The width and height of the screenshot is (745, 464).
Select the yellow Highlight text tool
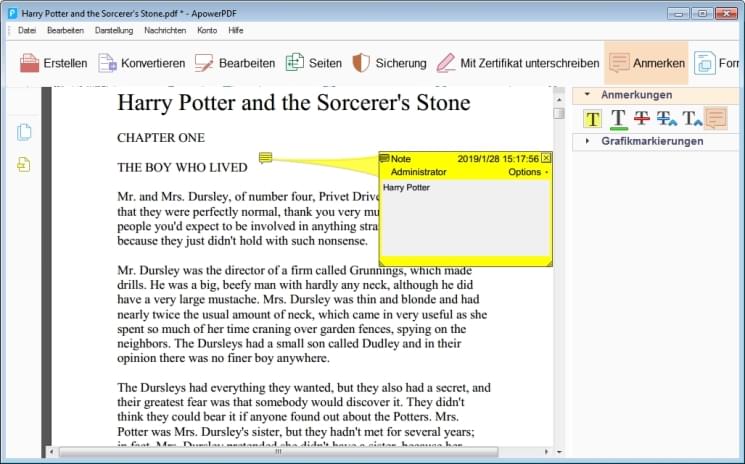pyautogui.click(x=593, y=119)
